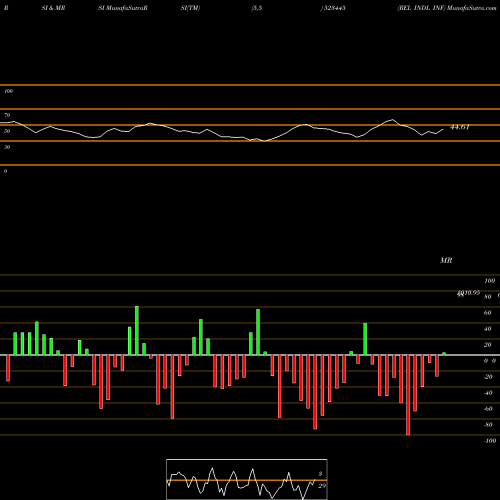Click the 'SI MunafaSutraR' header label
Image resolution: width=500 pixels, height=500 pixels.
coord(123,8)
